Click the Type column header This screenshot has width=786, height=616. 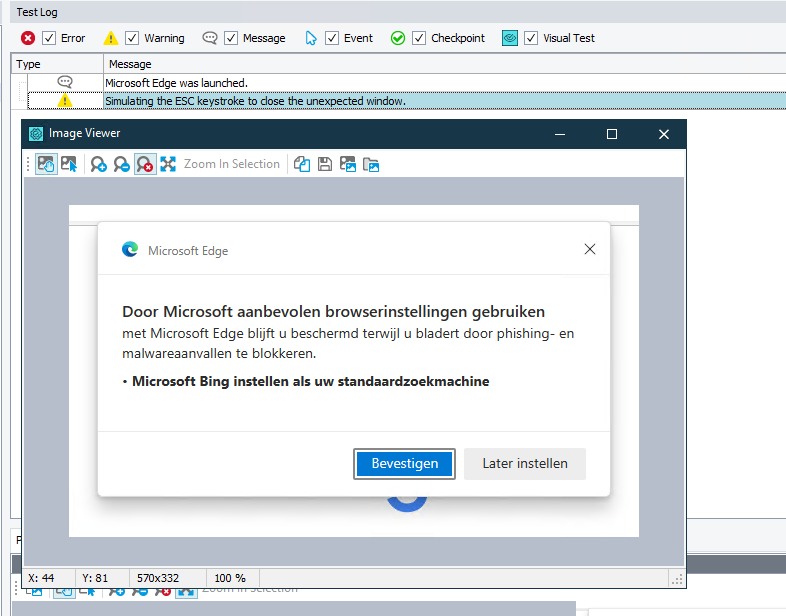click(57, 64)
